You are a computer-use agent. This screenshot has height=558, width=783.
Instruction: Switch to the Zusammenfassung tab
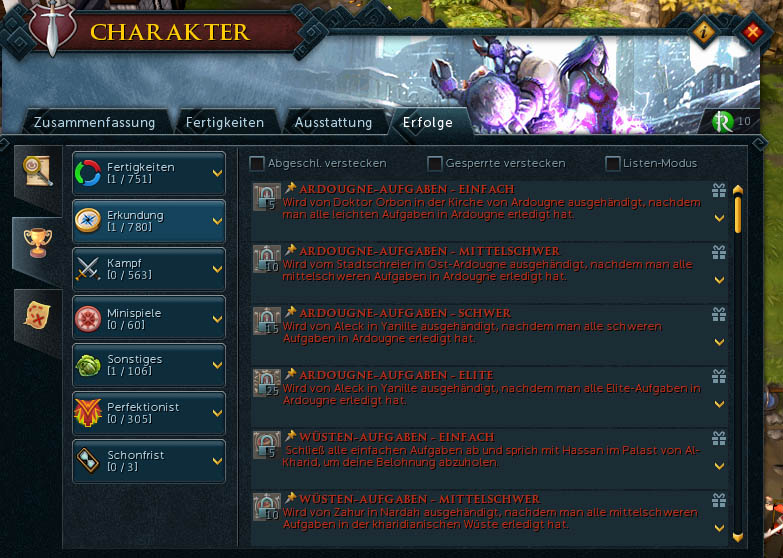pos(94,122)
